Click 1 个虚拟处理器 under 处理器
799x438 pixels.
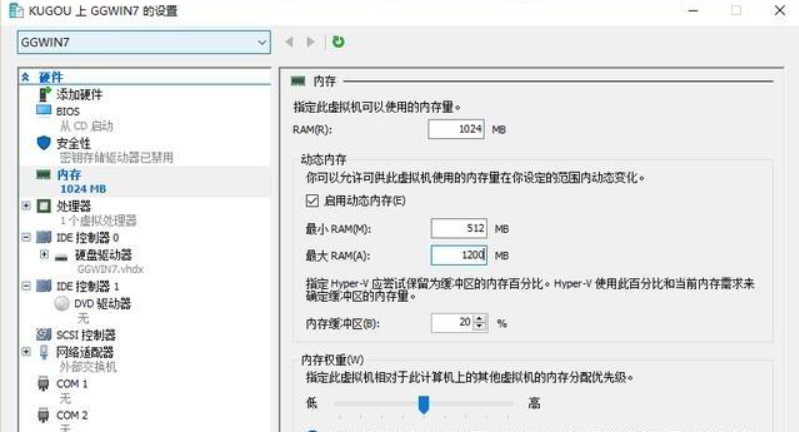pyautogui.click(x=98, y=221)
